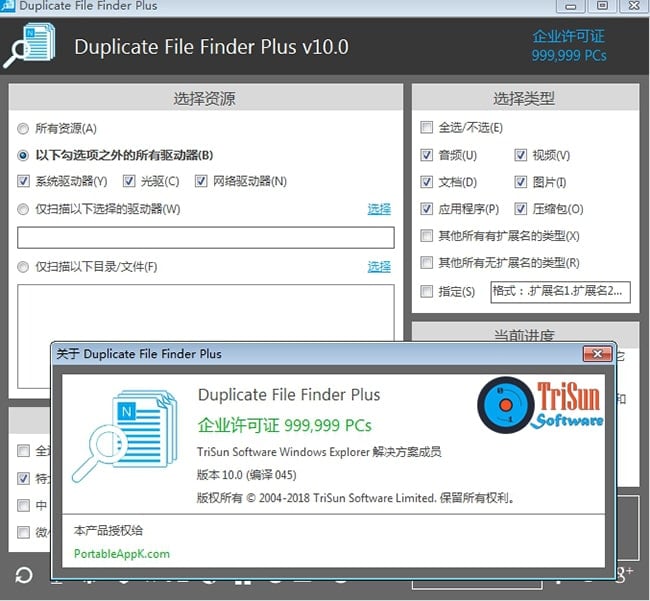
Task: Uncheck the 光驱(C) checkbox
Action: coord(129,181)
